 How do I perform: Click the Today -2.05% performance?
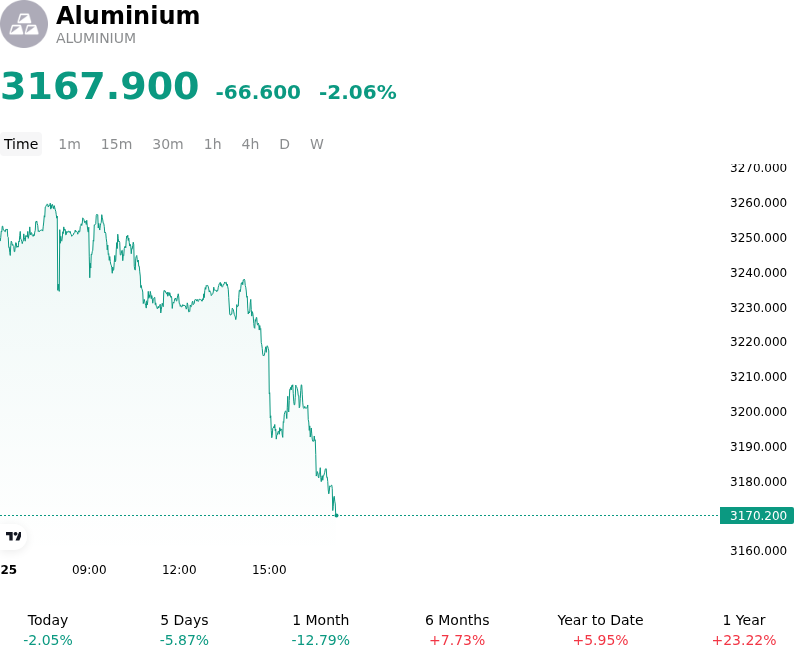(x=48, y=630)
